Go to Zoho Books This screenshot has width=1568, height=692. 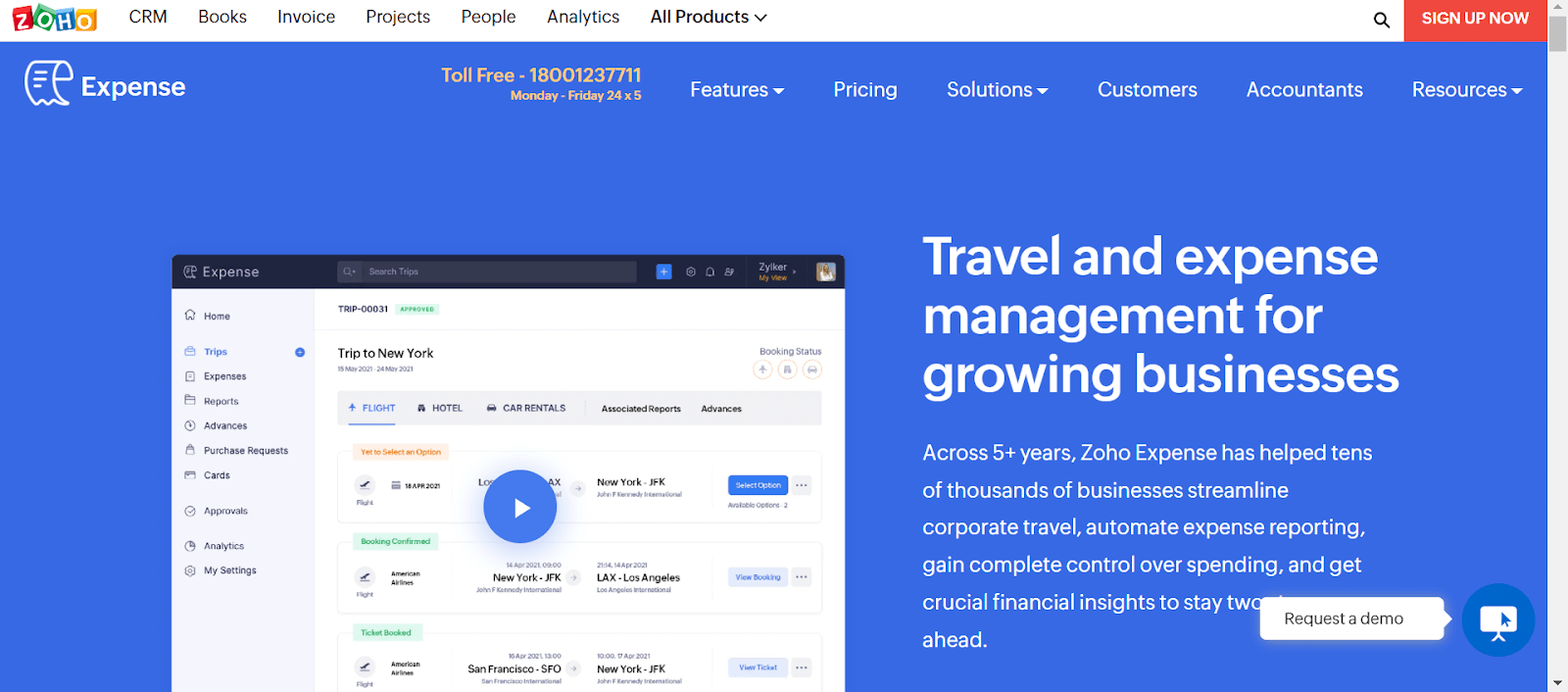222,17
